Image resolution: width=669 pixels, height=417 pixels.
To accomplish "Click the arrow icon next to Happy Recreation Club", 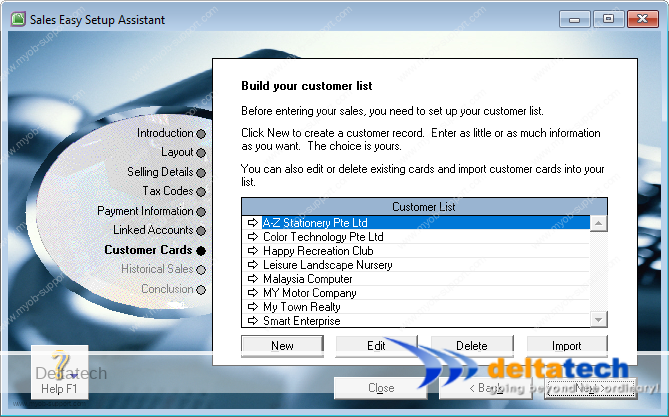I will pos(253,251).
